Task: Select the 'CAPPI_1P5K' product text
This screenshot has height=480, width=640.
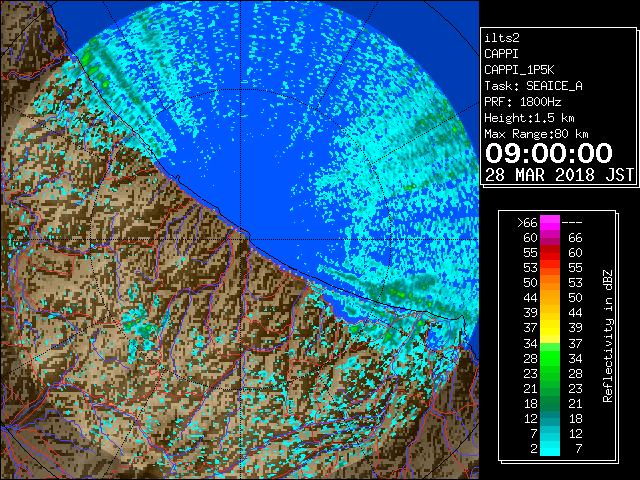Action: point(519,70)
